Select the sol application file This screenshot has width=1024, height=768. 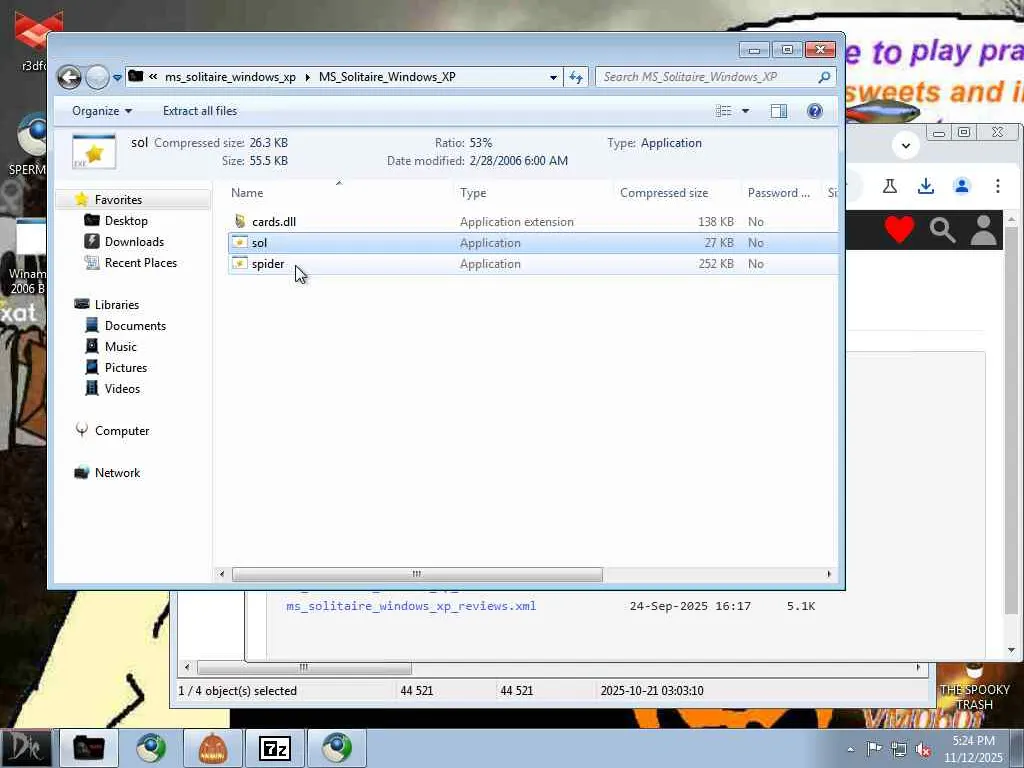(x=532, y=243)
